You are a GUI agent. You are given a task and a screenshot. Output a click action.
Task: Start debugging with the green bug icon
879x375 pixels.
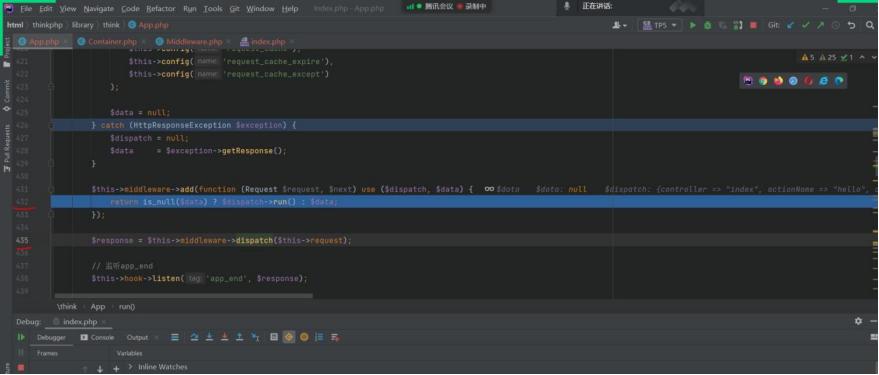tap(707, 25)
